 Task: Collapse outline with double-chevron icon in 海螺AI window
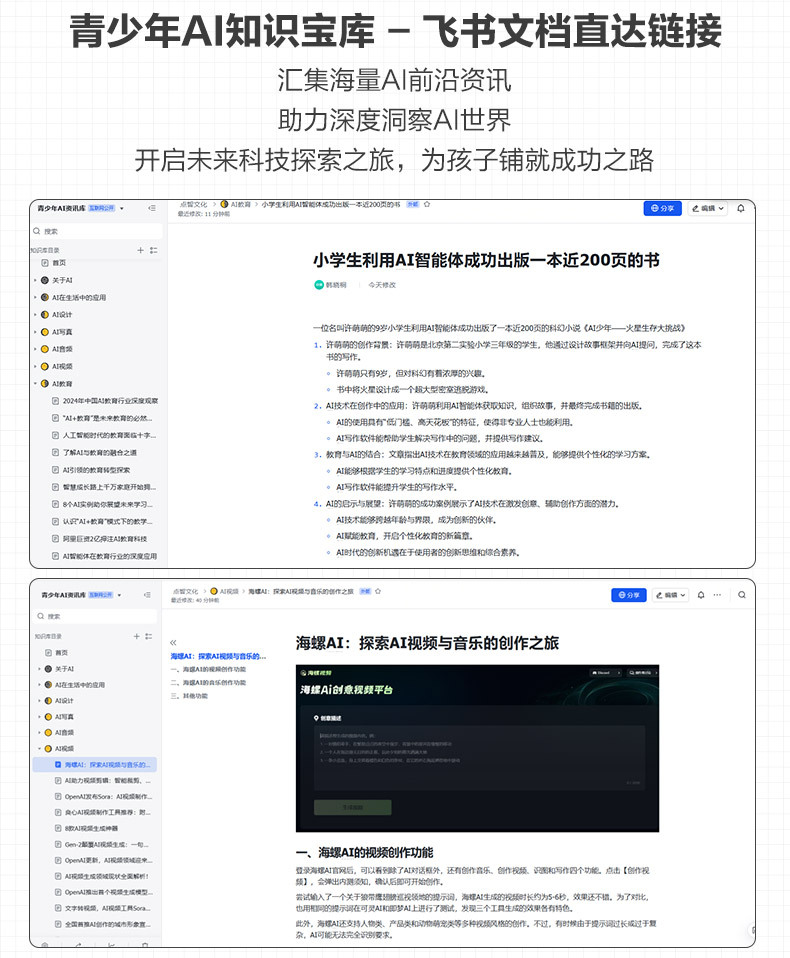(173, 642)
